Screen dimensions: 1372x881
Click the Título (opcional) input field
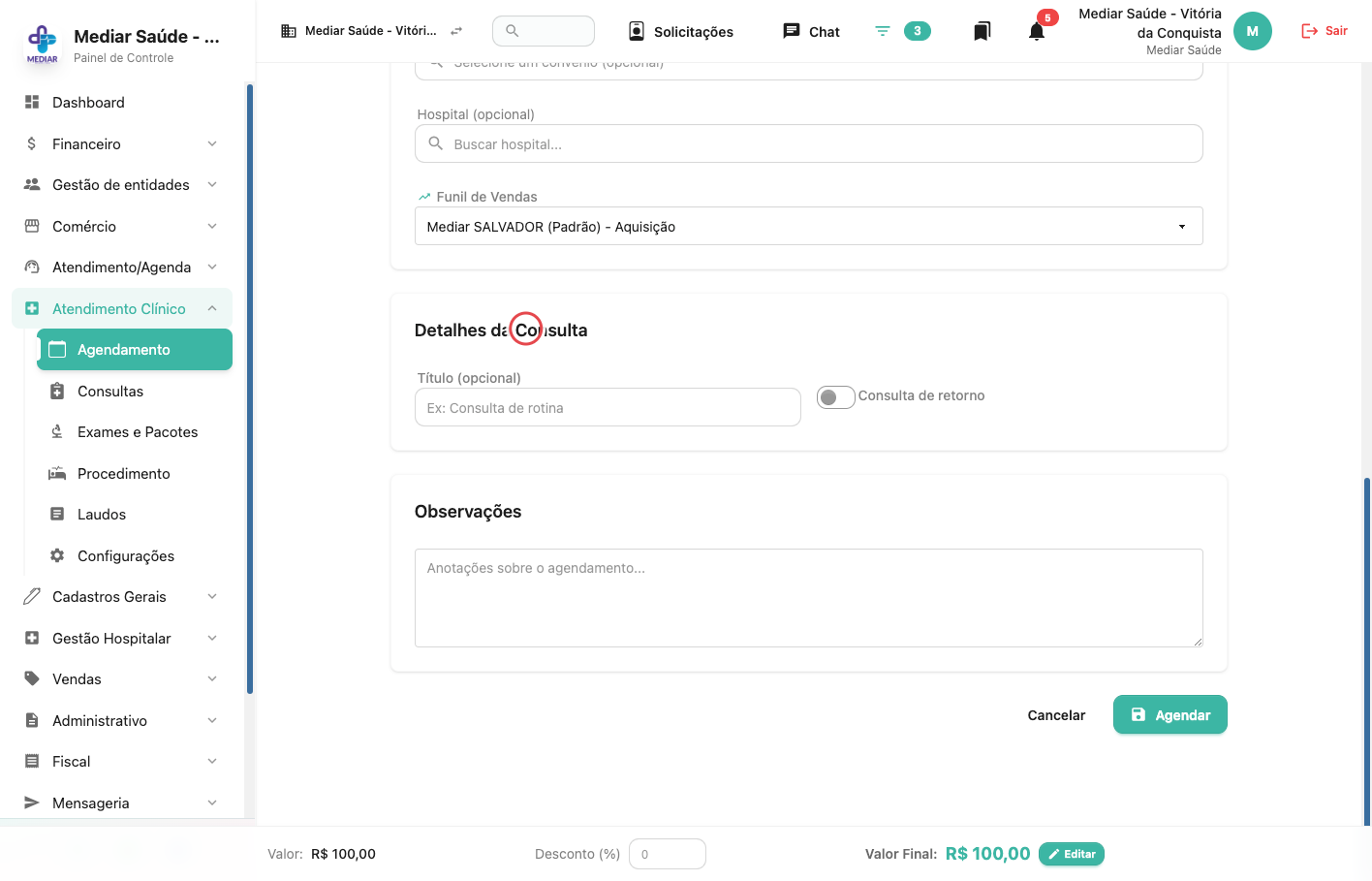pyautogui.click(x=608, y=407)
